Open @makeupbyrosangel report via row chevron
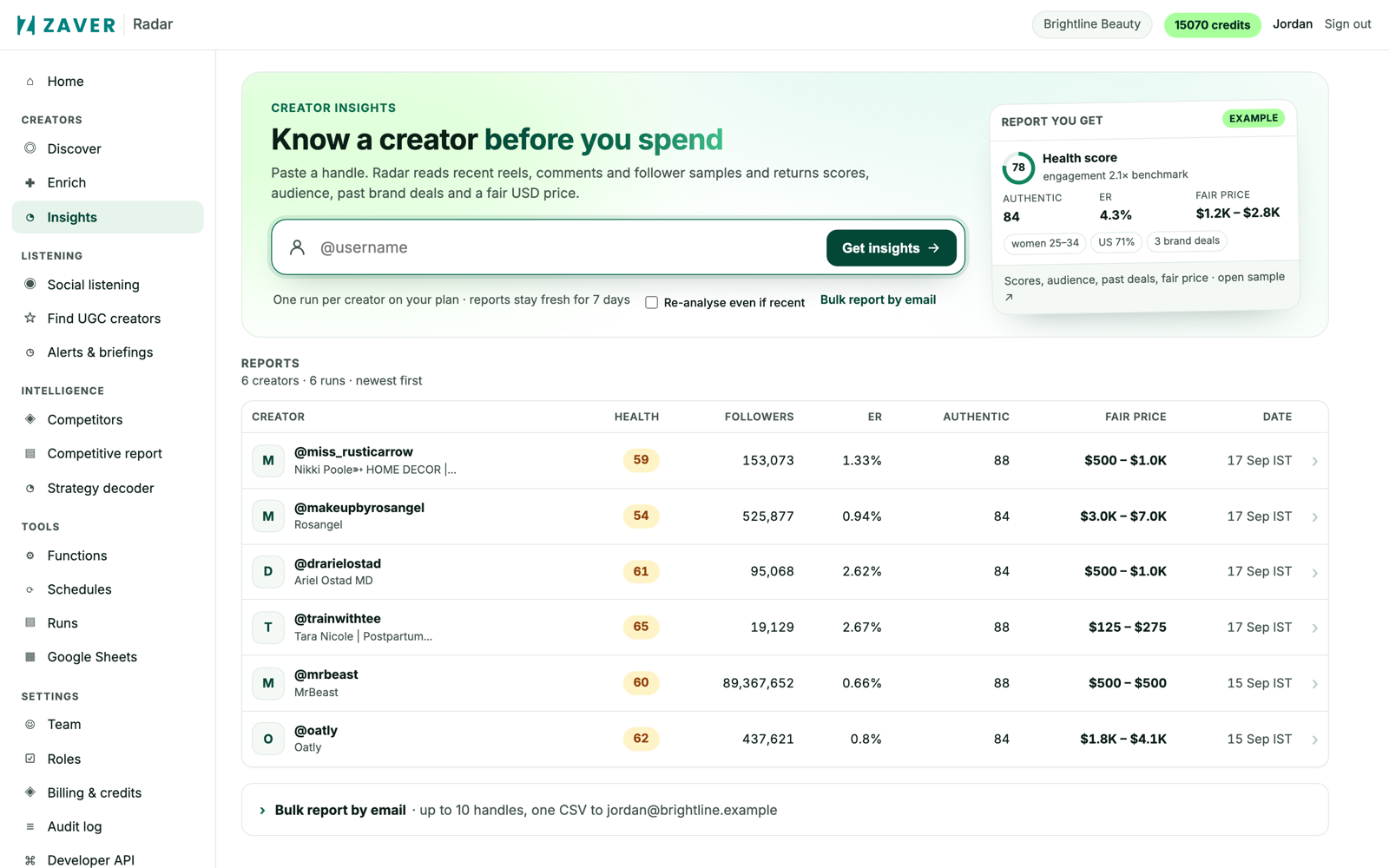Screen dimensions: 1389x868 click(1314, 516)
